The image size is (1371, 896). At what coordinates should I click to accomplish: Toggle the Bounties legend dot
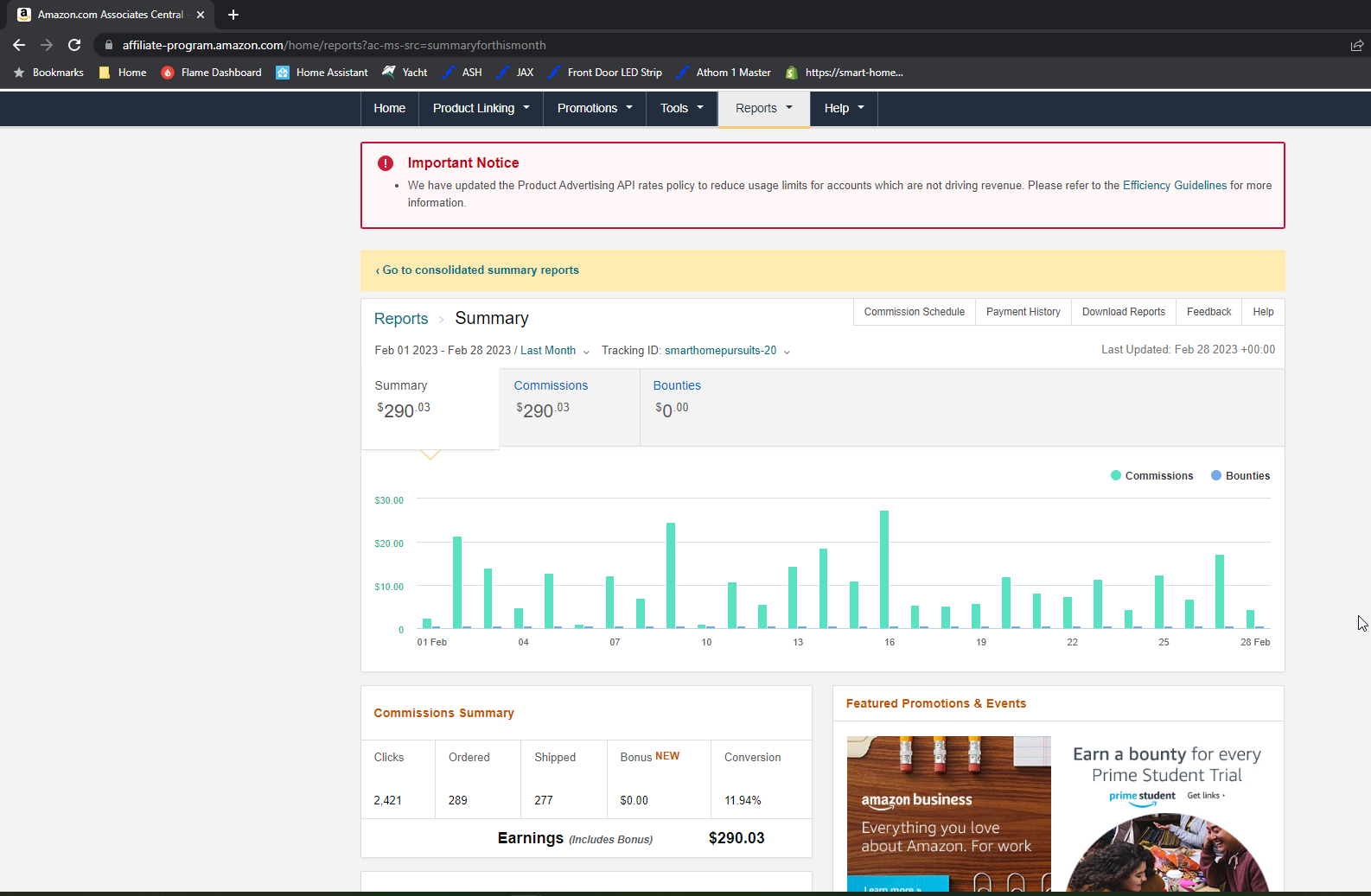click(1216, 475)
